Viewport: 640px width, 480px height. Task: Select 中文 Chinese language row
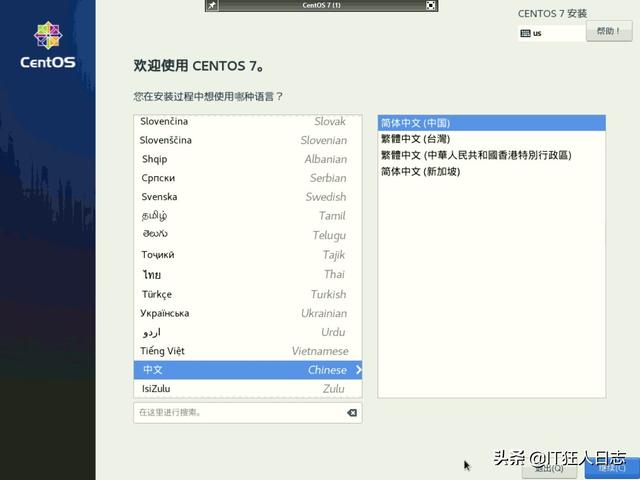(247, 370)
